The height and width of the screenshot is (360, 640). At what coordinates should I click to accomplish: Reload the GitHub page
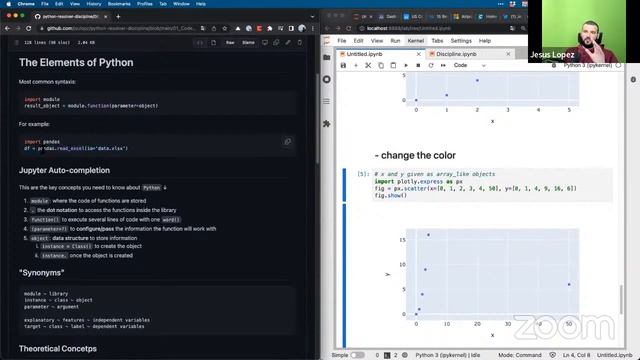click(28, 29)
